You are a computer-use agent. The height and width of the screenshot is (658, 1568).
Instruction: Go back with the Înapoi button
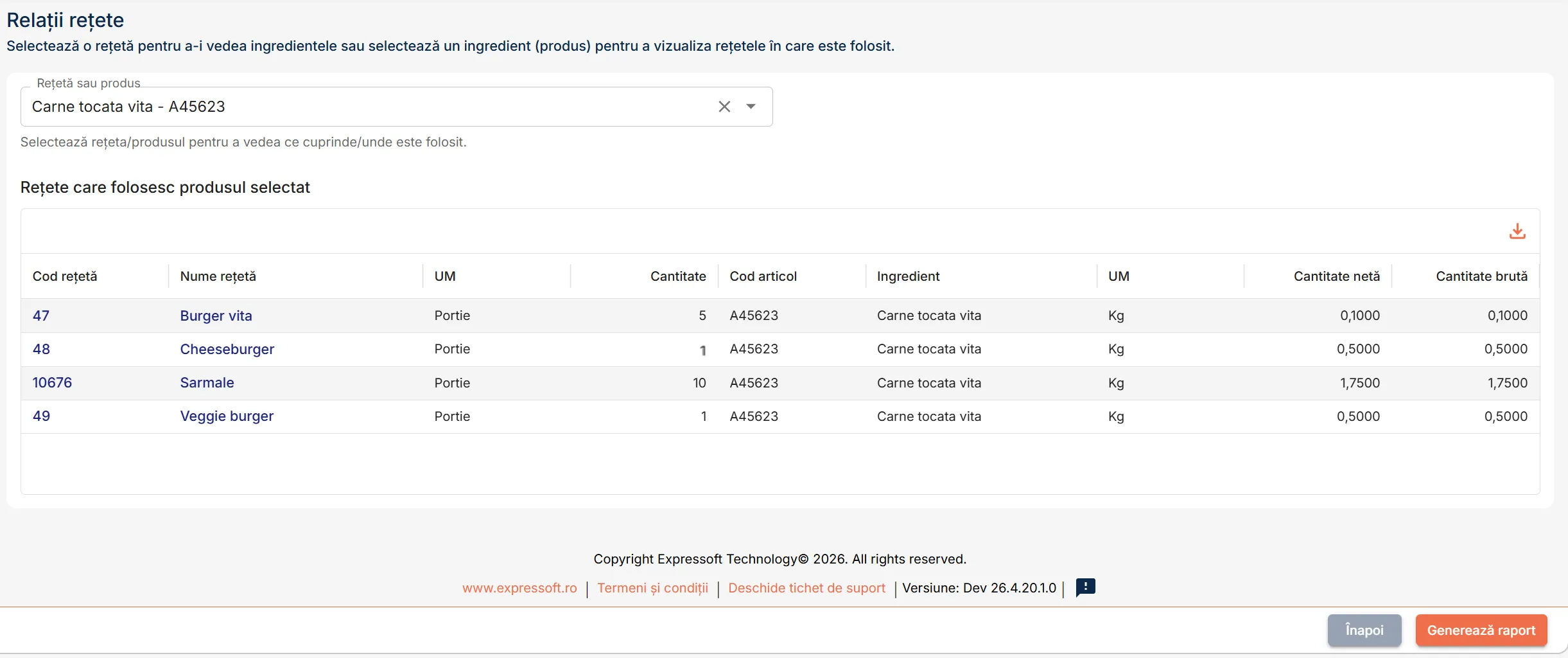coord(1364,630)
